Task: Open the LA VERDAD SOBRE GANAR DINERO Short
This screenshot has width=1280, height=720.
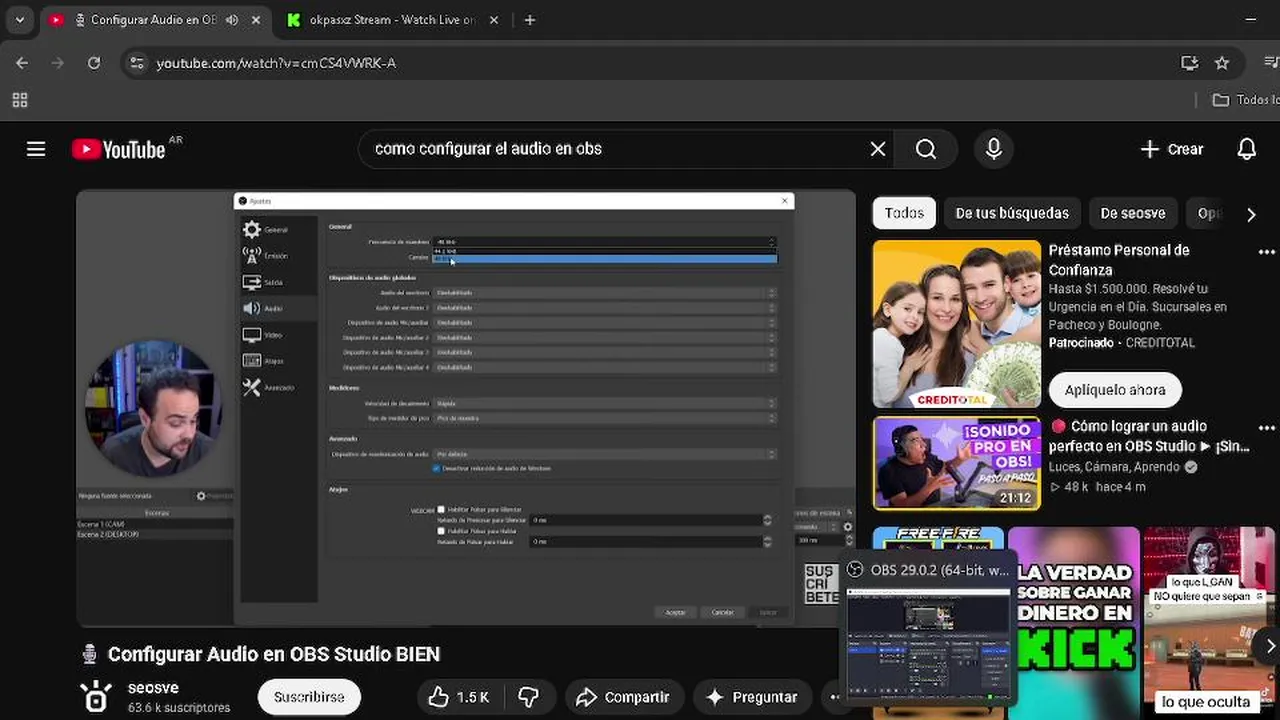Action: [1074, 622]
